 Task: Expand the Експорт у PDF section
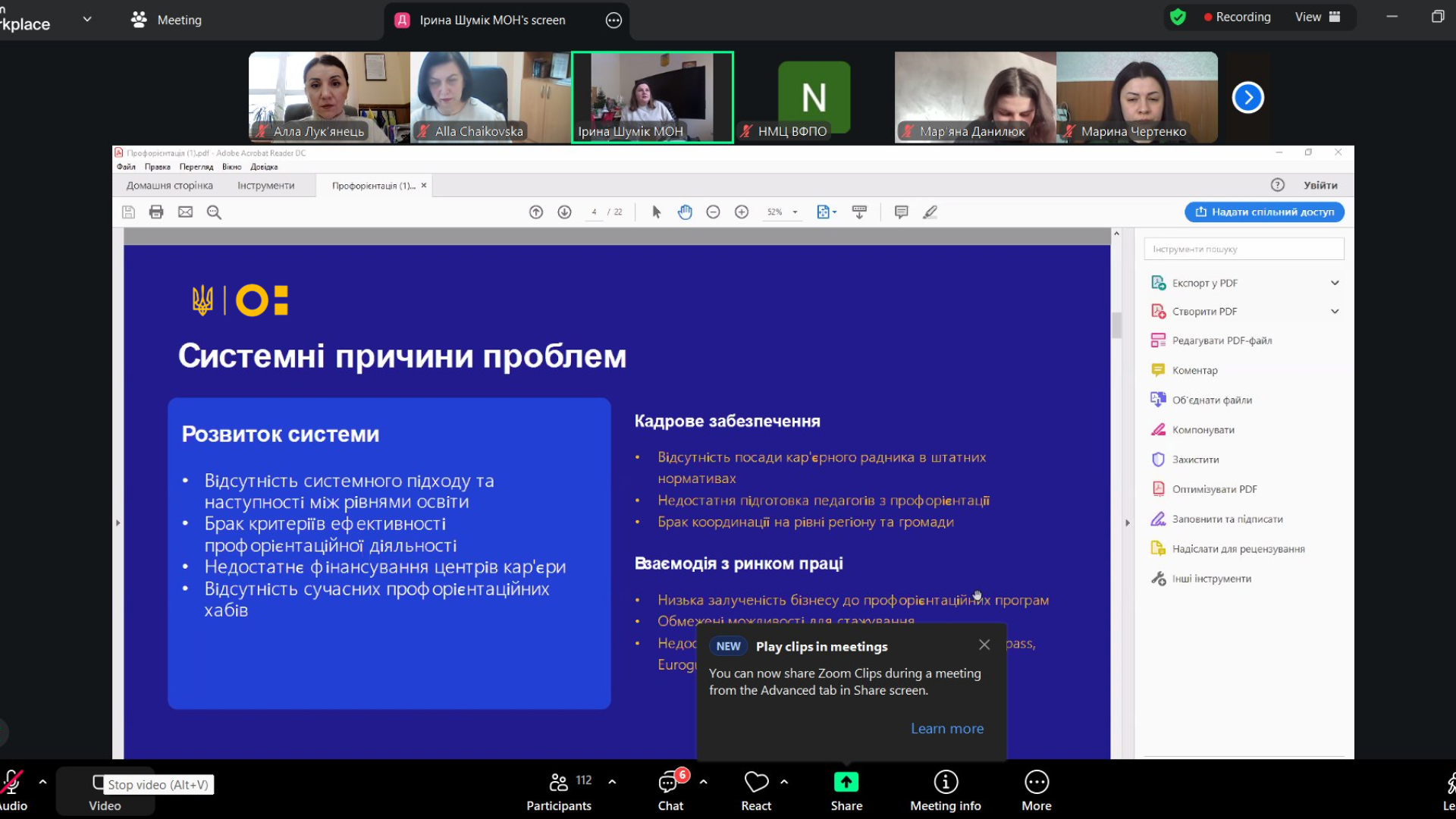click(x=1334, y=283)
